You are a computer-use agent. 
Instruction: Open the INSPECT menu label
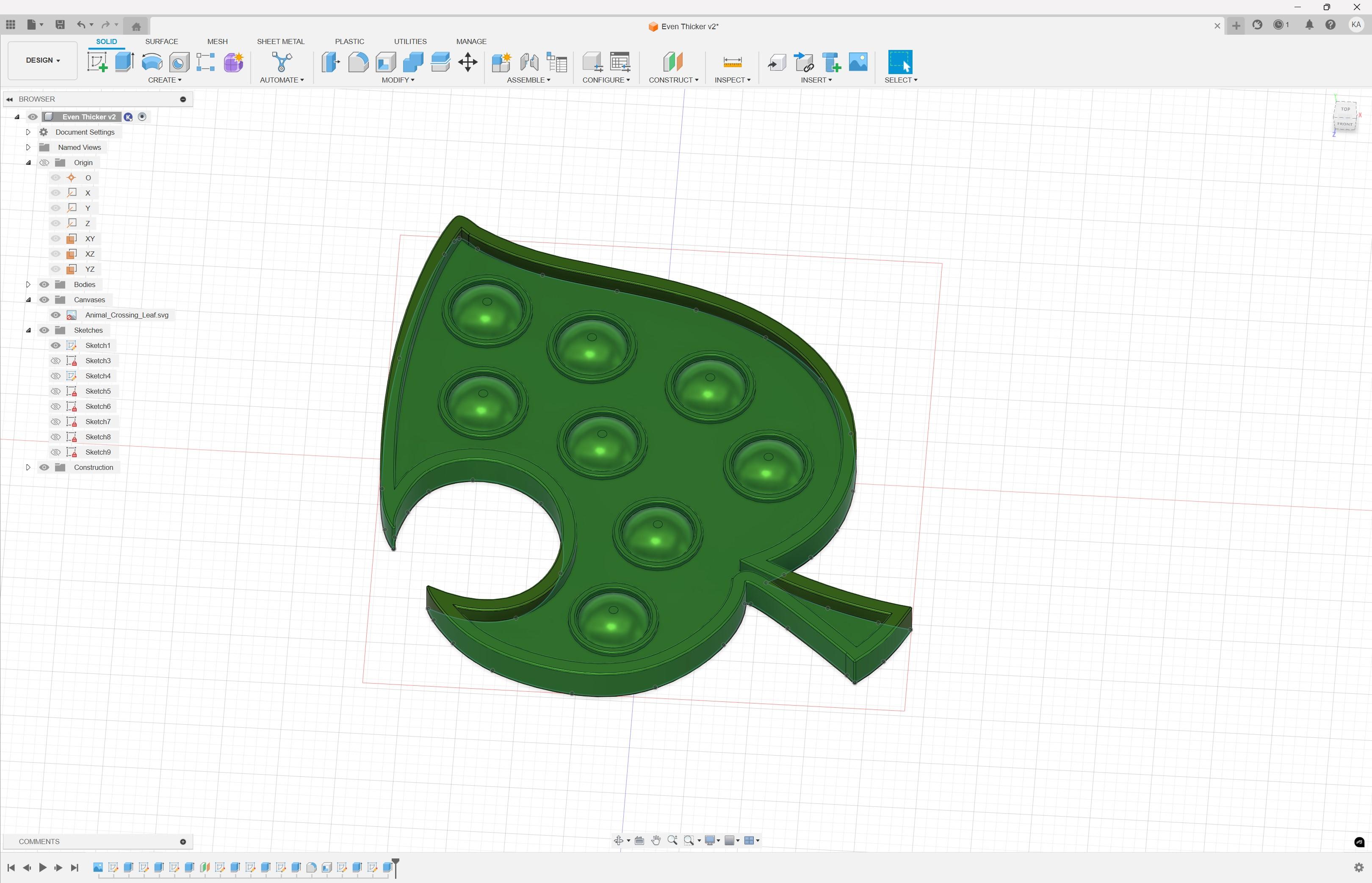733,80
